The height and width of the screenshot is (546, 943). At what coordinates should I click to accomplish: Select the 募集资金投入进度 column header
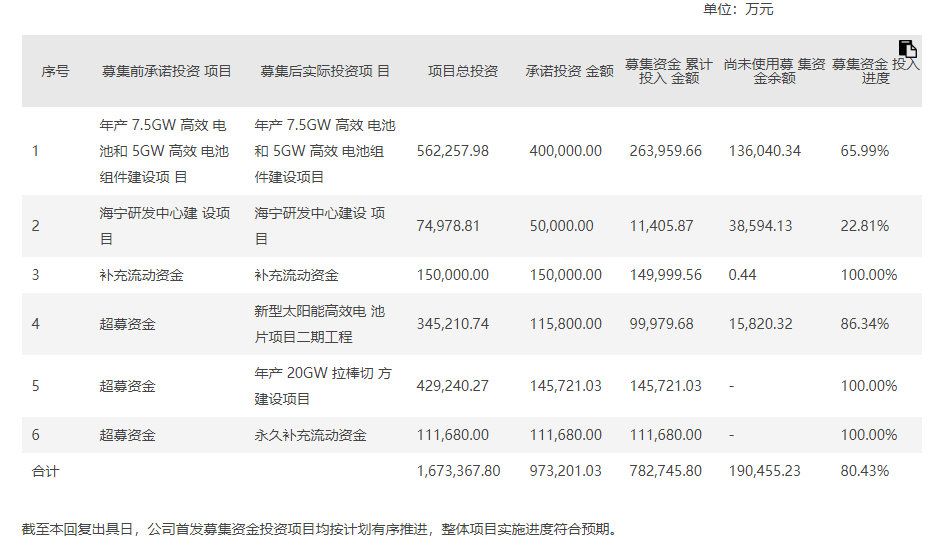click(x=875, y=71)
